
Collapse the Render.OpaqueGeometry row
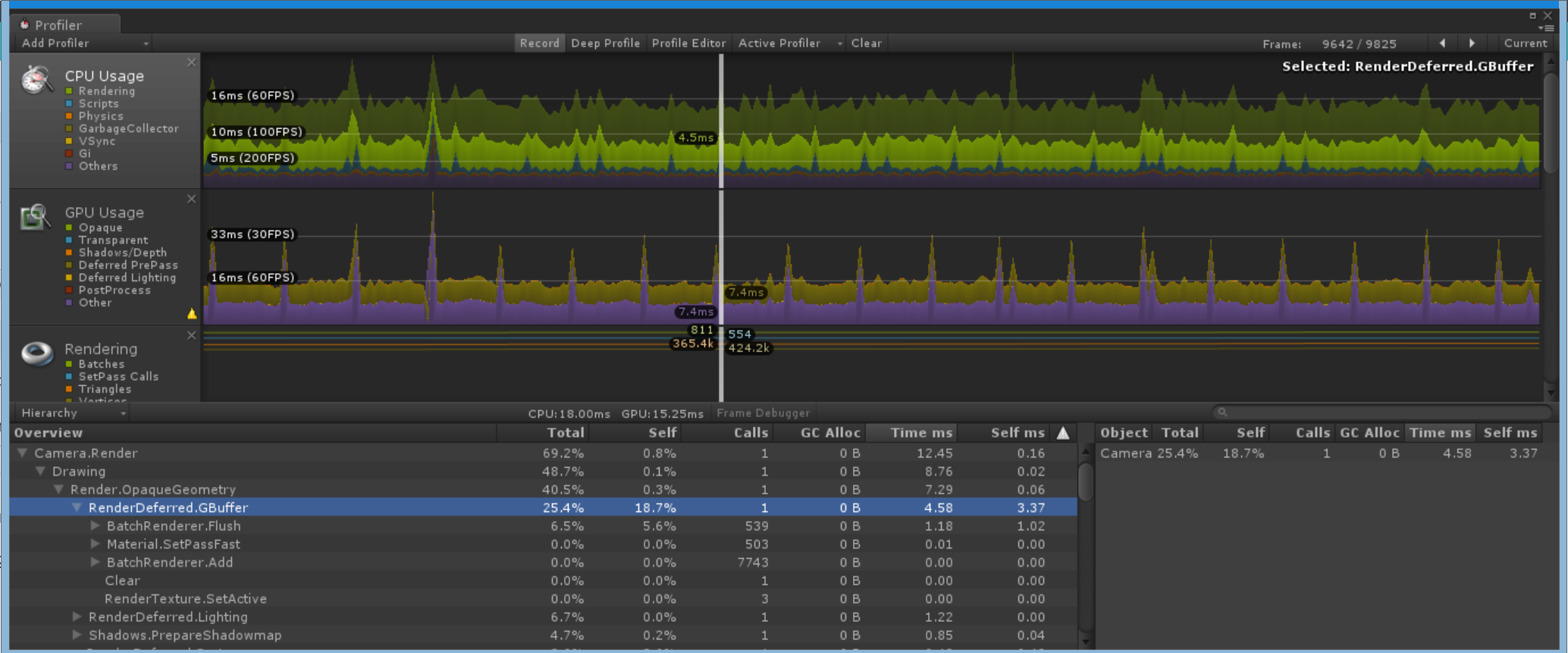pyautogui.click(x=59, y=489)
